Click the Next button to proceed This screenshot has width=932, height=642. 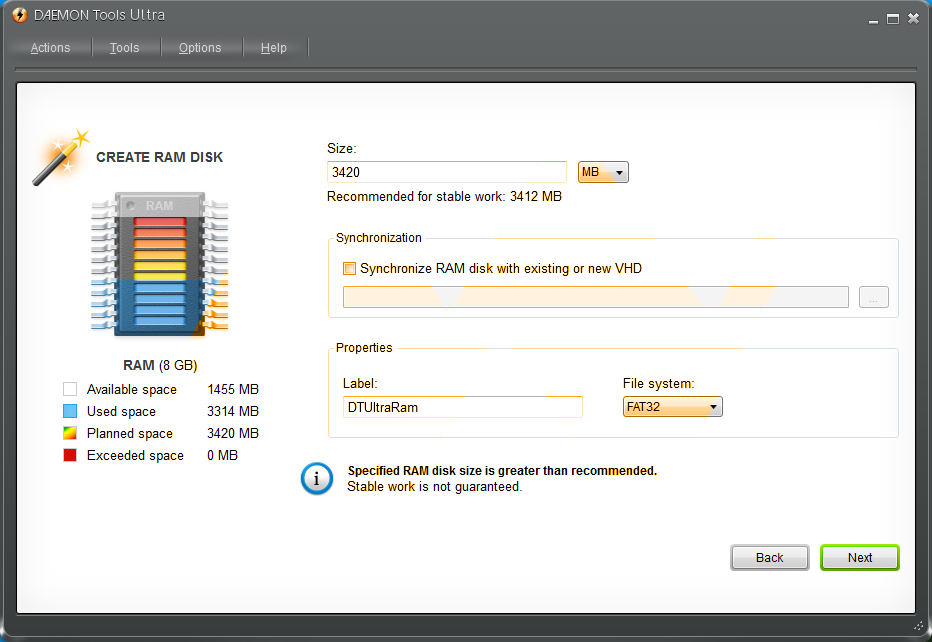(x=859, y=557)
